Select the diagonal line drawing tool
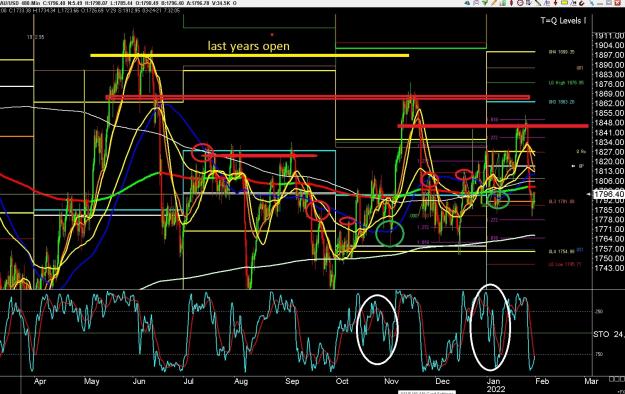625x394 pixels. (x=538, y=2)
